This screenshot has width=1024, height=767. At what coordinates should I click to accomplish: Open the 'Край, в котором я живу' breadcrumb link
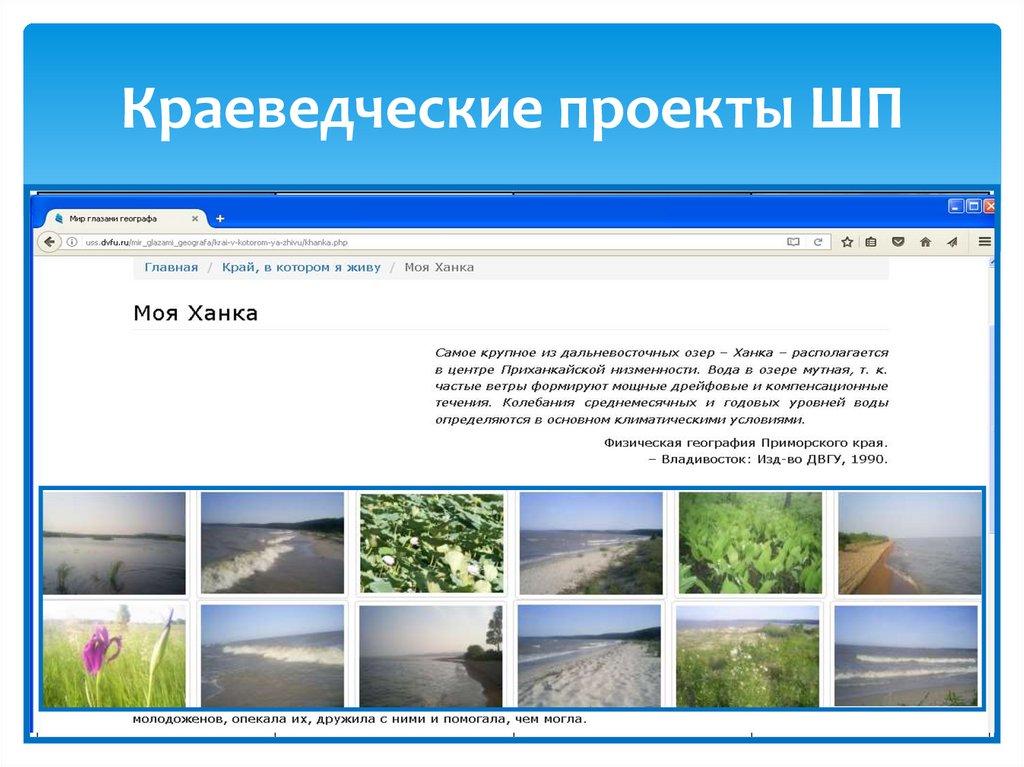(301, 267)
